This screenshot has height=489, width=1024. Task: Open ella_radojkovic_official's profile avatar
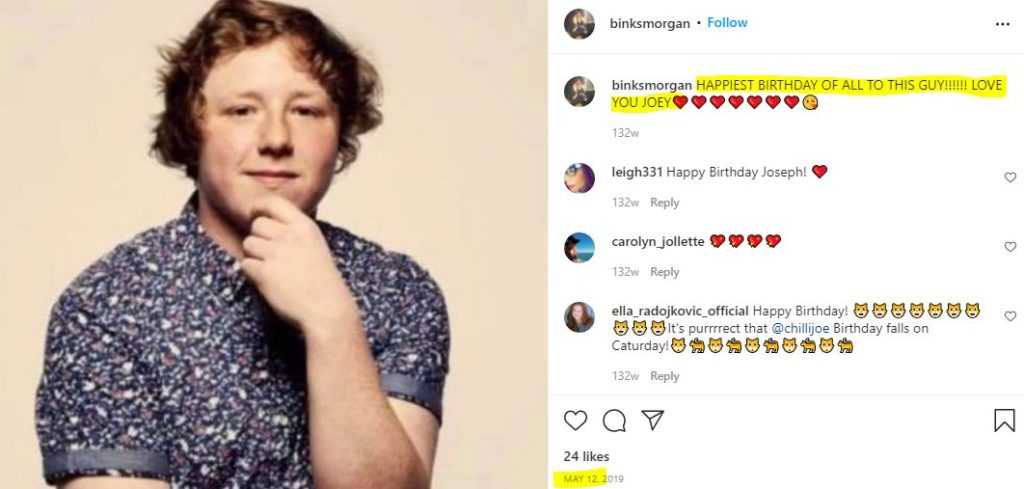(x=579, y=317)
